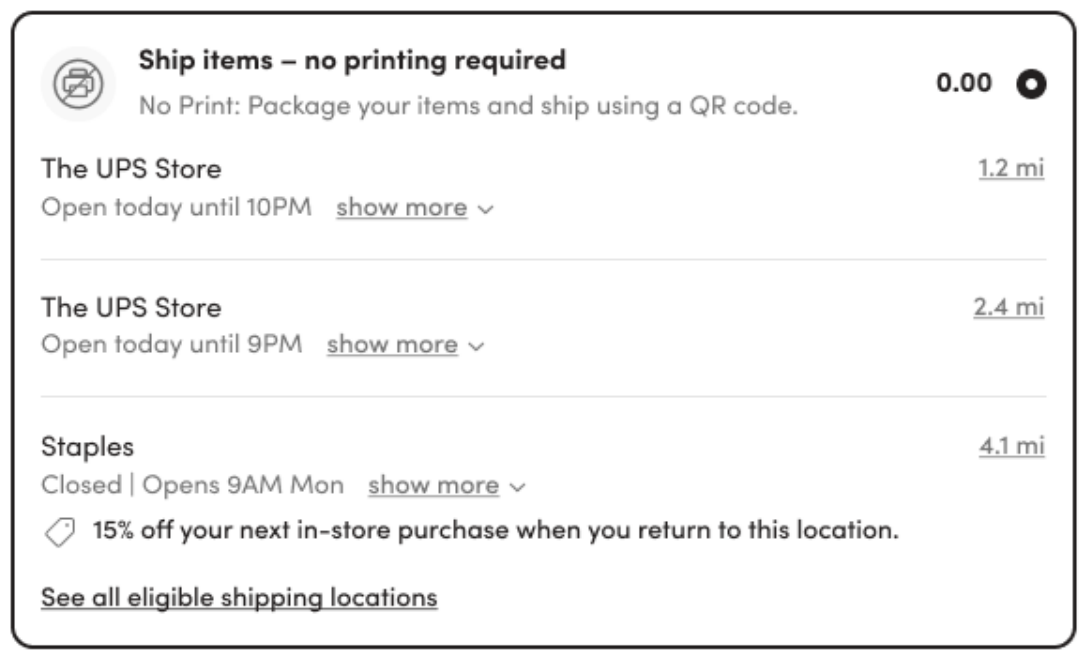
Task: Click the Staples location name
Action: [x=87, y=447]
